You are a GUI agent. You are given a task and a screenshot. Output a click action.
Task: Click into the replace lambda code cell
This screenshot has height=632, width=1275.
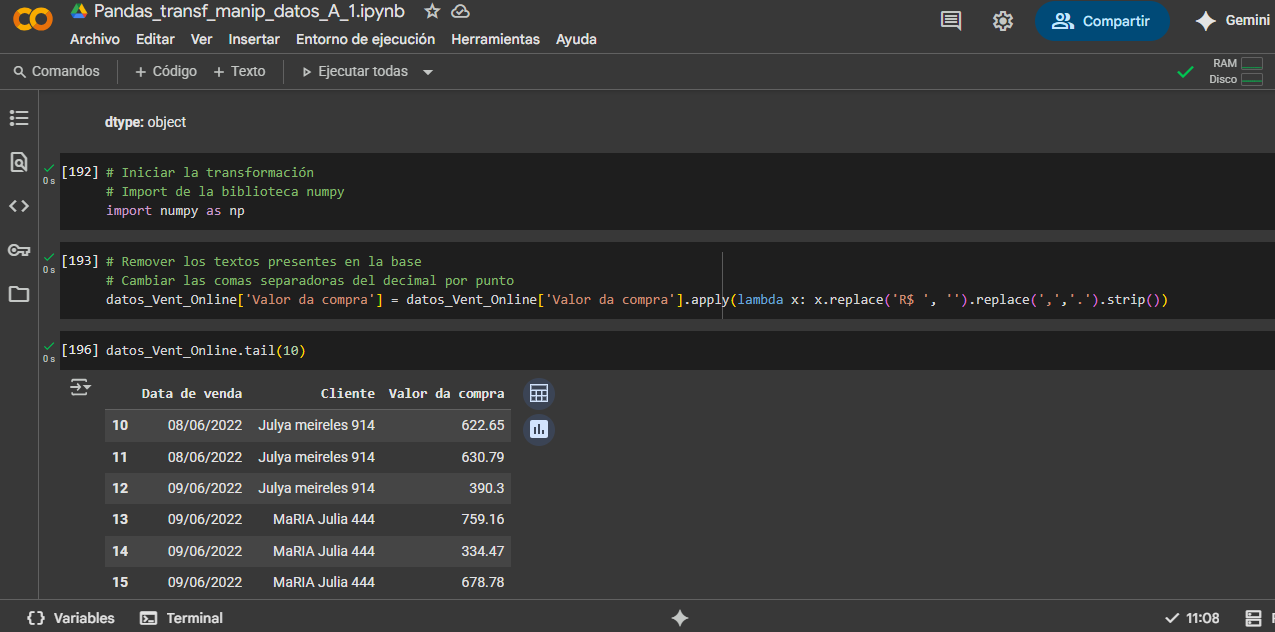point(666,281)
